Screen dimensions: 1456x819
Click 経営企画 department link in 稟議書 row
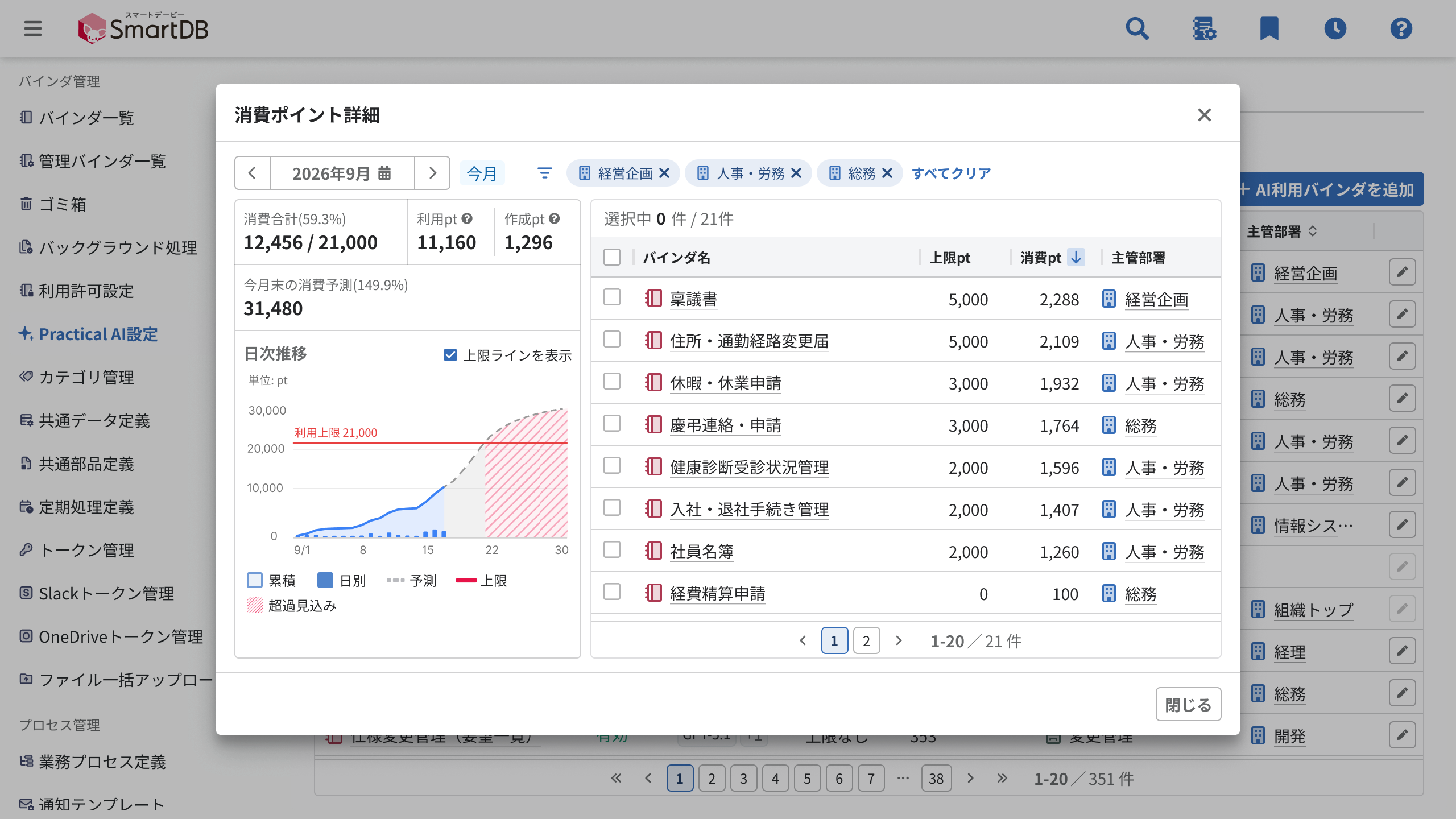(1157, 299)
